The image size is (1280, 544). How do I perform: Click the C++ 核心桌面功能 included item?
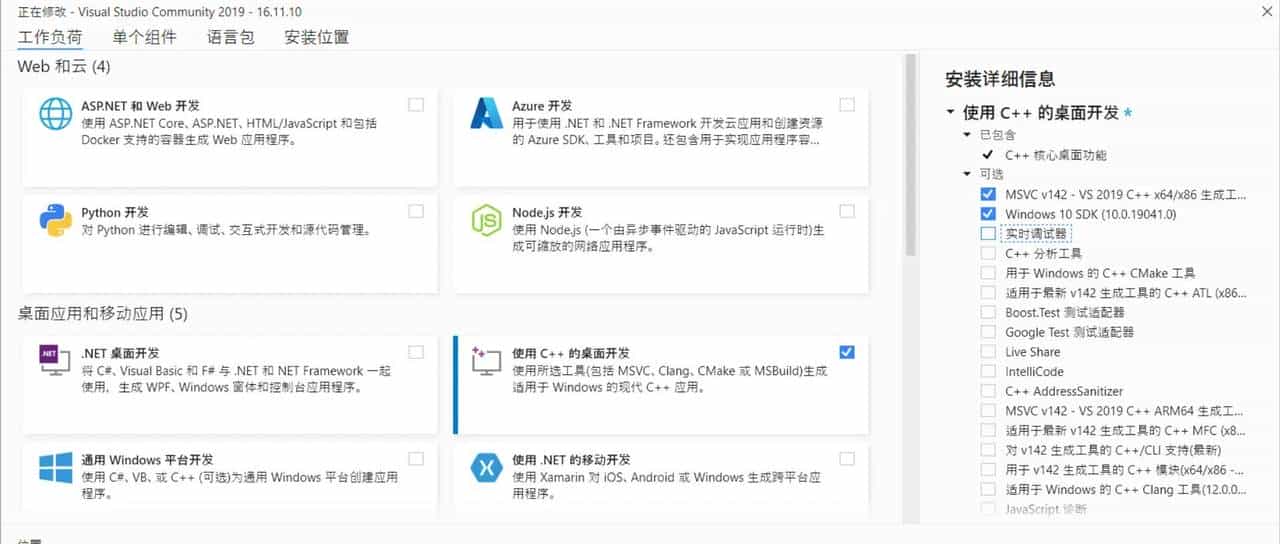[x=1056, y=155]
